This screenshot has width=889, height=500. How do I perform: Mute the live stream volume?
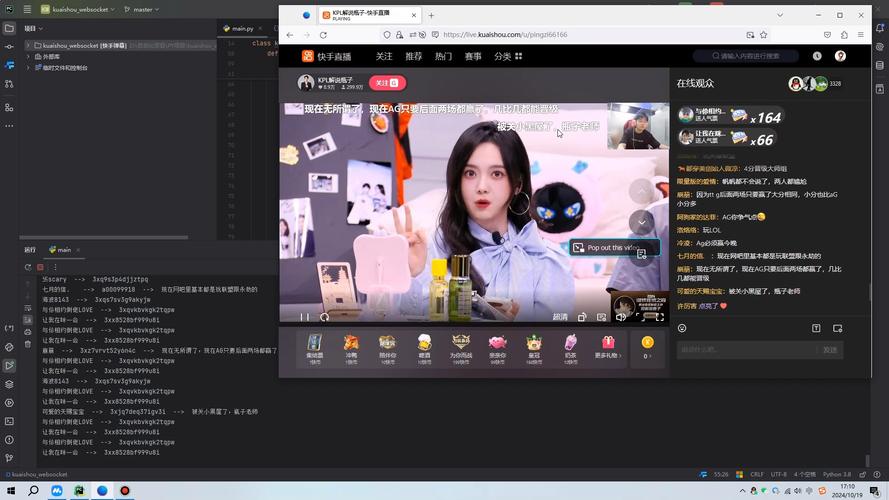(x=620, y=317)
